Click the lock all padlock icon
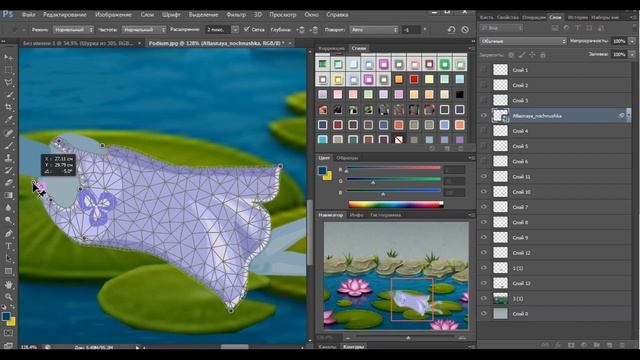This screenshot has height=360, width=640. (542, 55)
